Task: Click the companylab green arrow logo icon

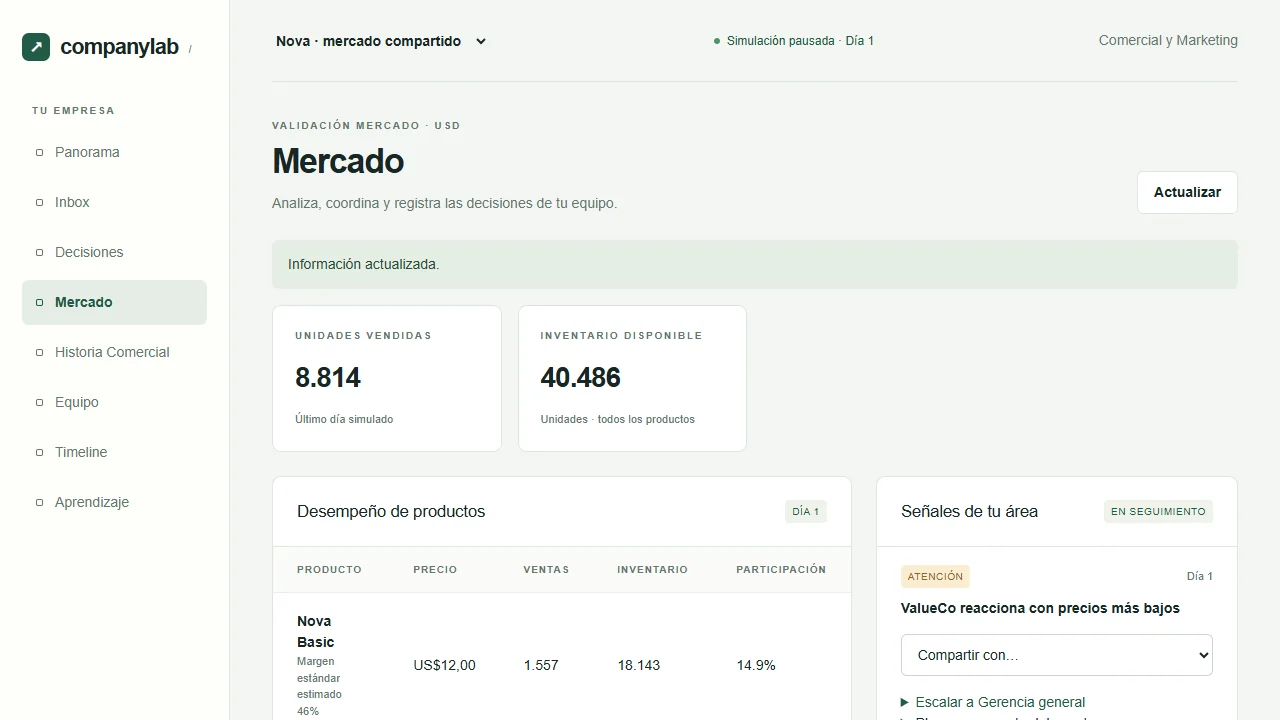Action: click(36, 47)
